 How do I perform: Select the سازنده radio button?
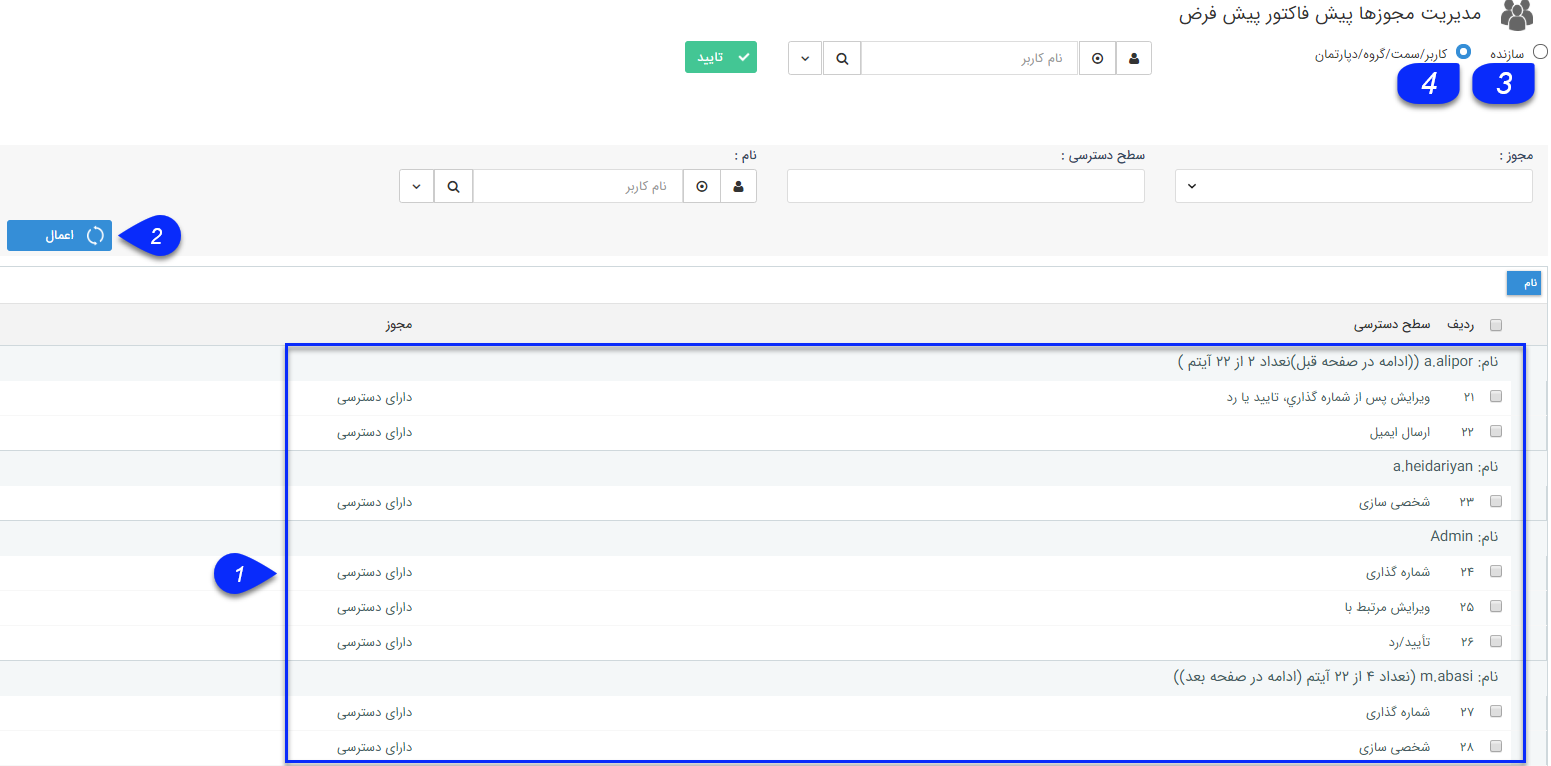(1540, 52)
